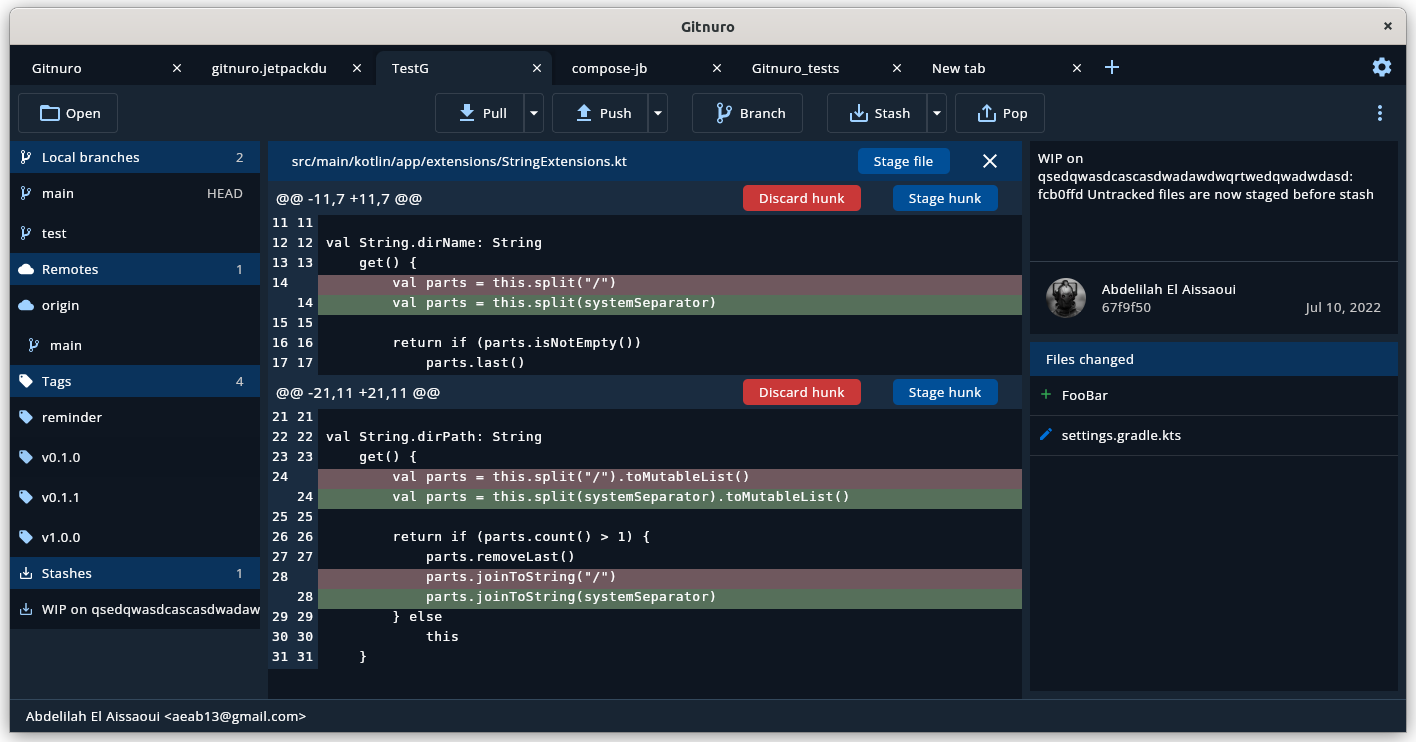
Task: Click the author avatar image
Action: [1066, 298]
